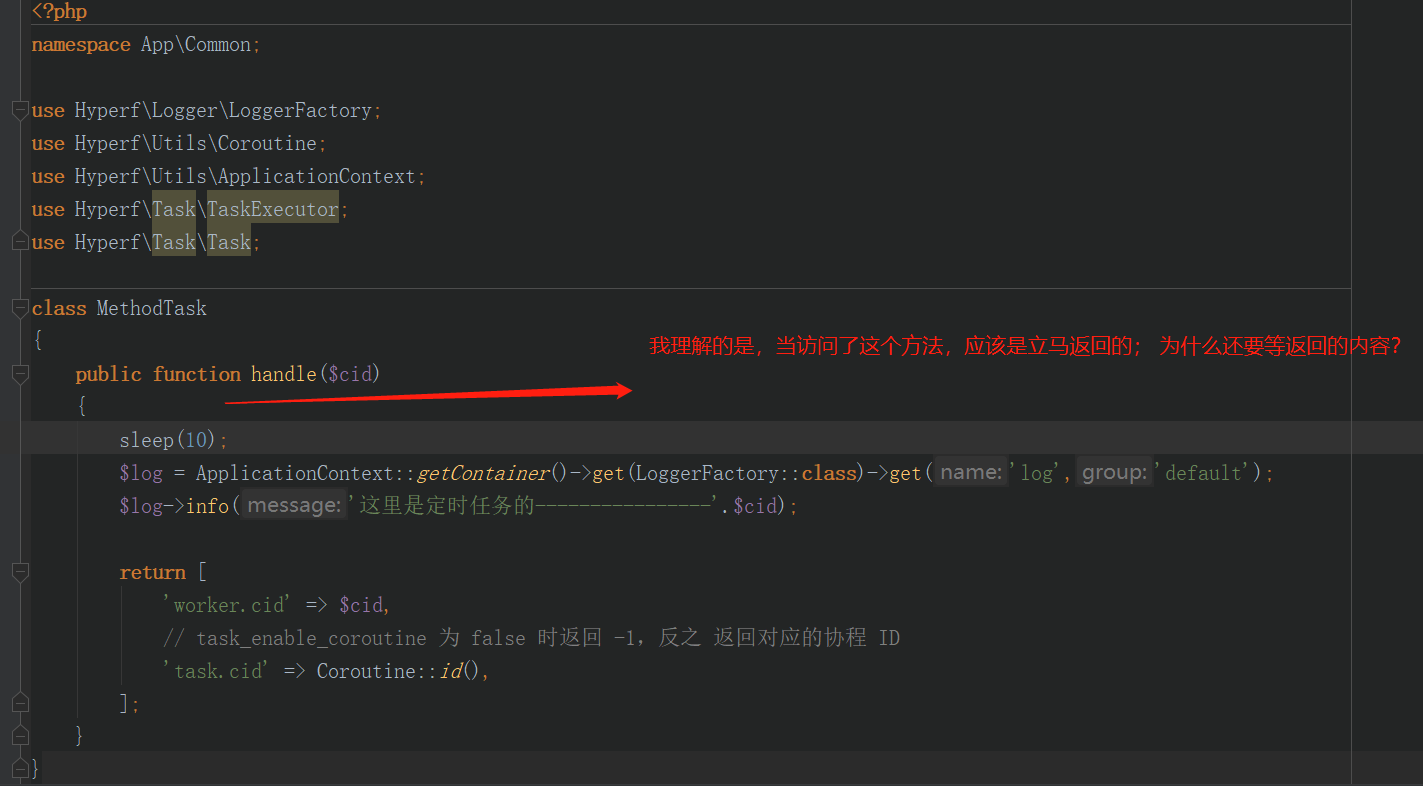Click the group: parameter hint chip
Screen dimensions: 1423x786
click(1113, 471)
